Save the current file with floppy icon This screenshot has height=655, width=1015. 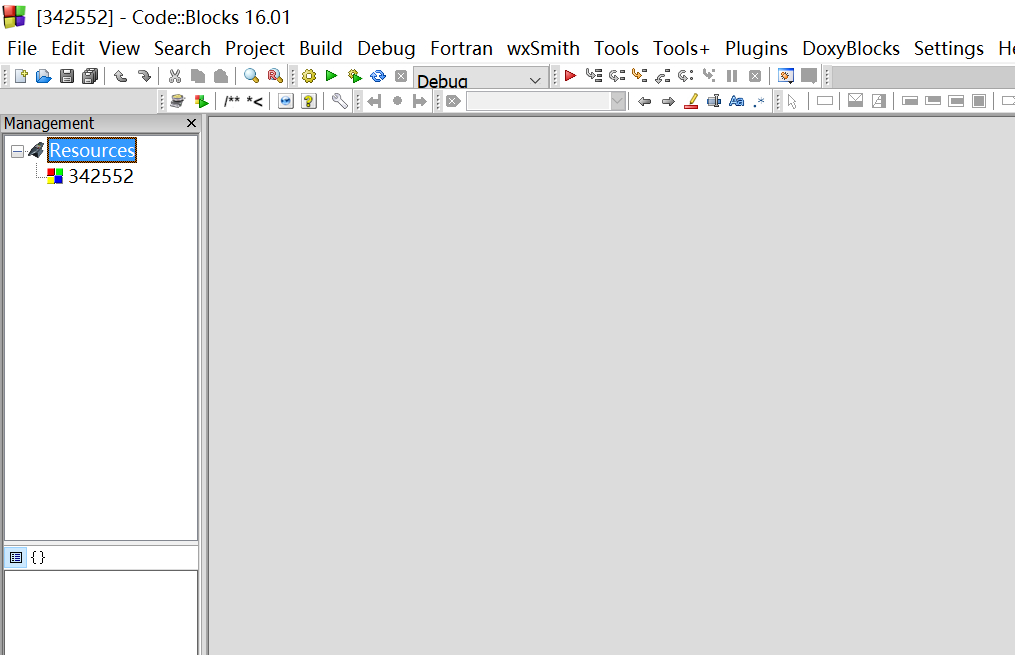(67, 76)
